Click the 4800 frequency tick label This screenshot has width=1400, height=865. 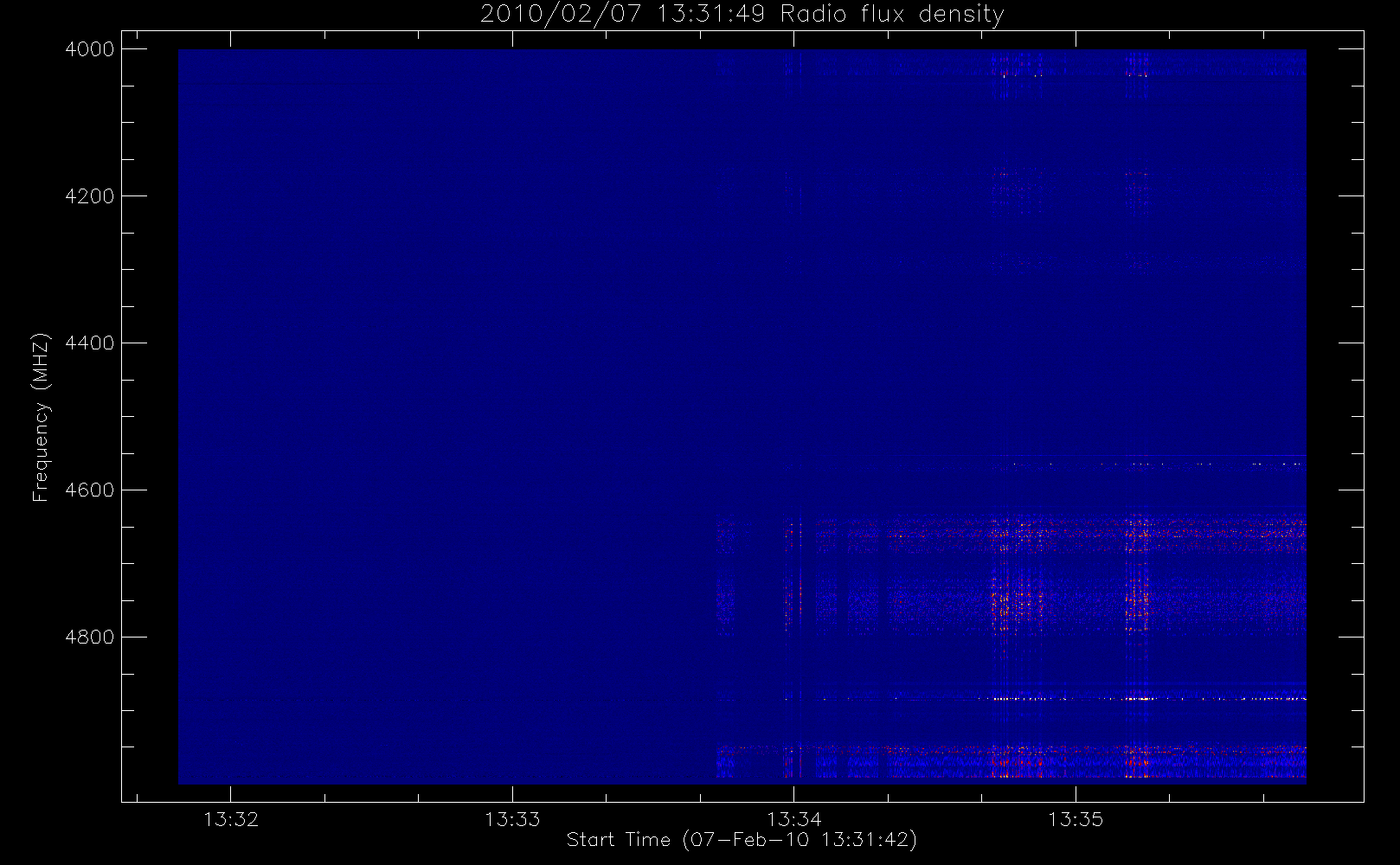tap(90, 638)
